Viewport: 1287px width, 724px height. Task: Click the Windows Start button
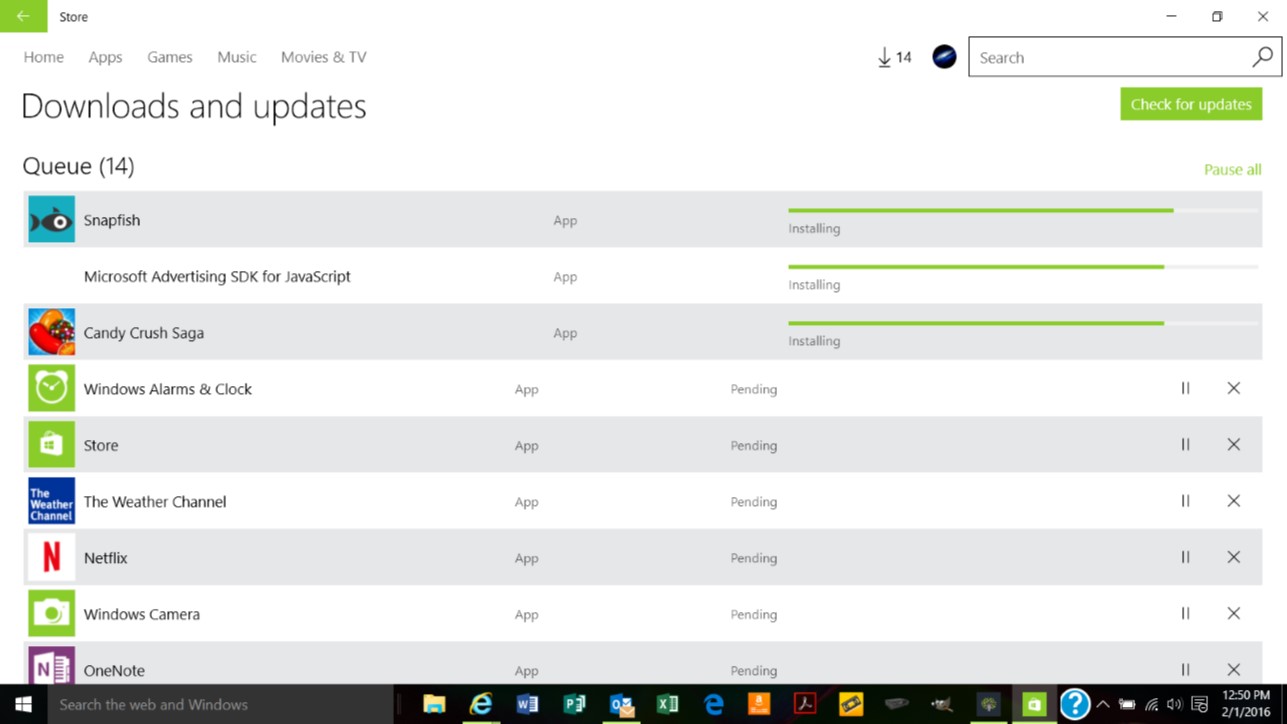pyautogui.click(x=23, y=704)
